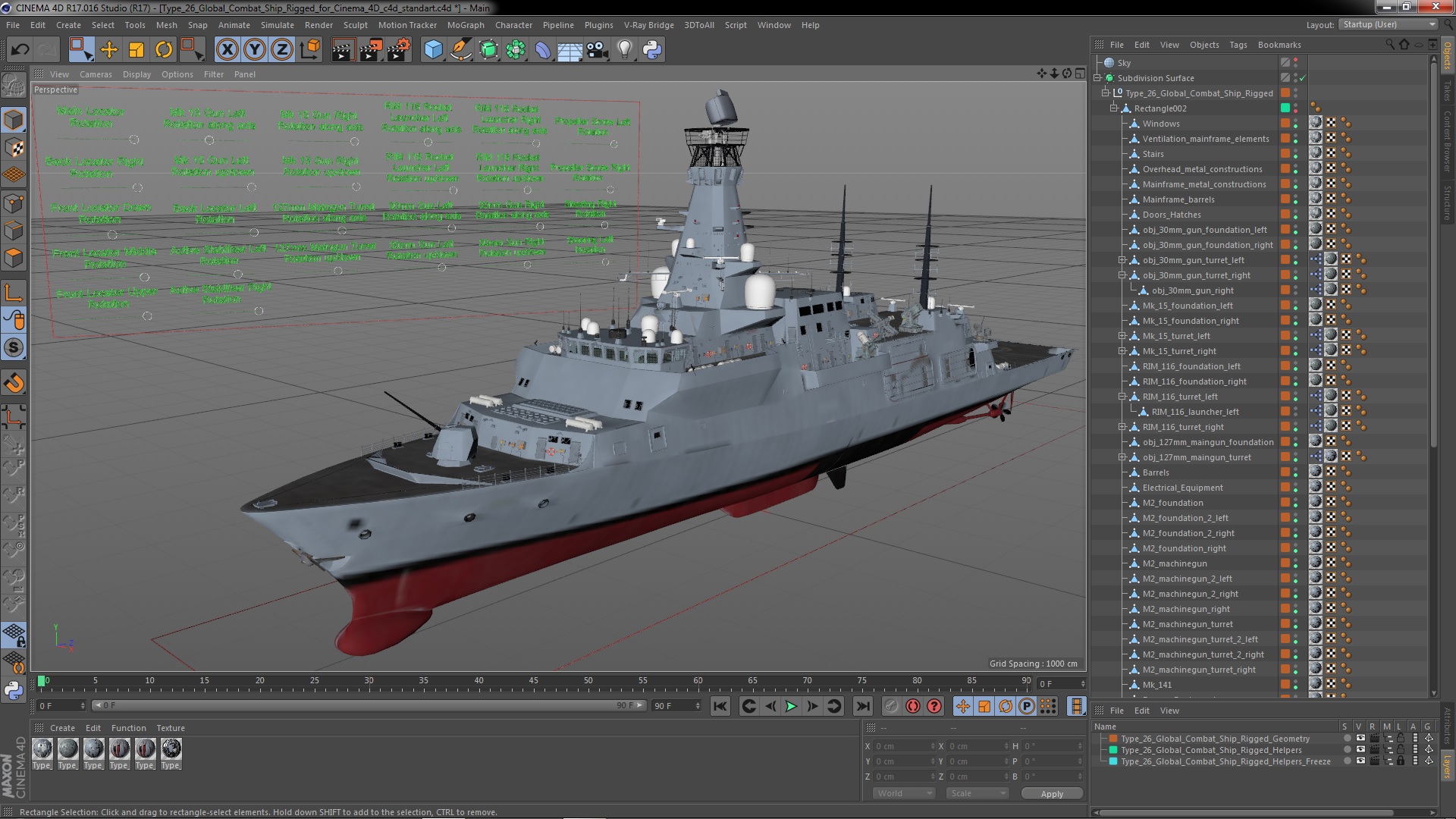Click X position input field
The image size is (1456, 819).
904,746
